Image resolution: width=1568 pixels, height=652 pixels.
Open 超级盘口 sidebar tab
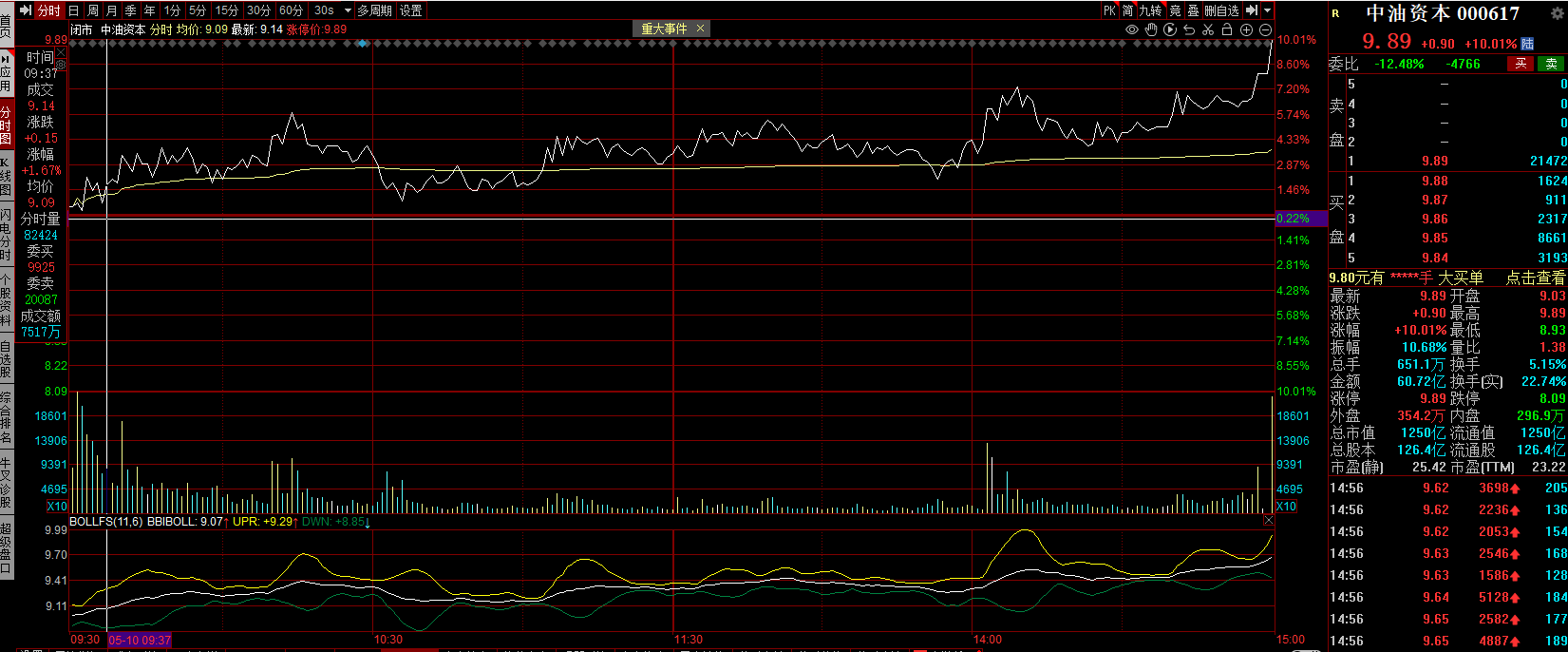pos(6,547)
